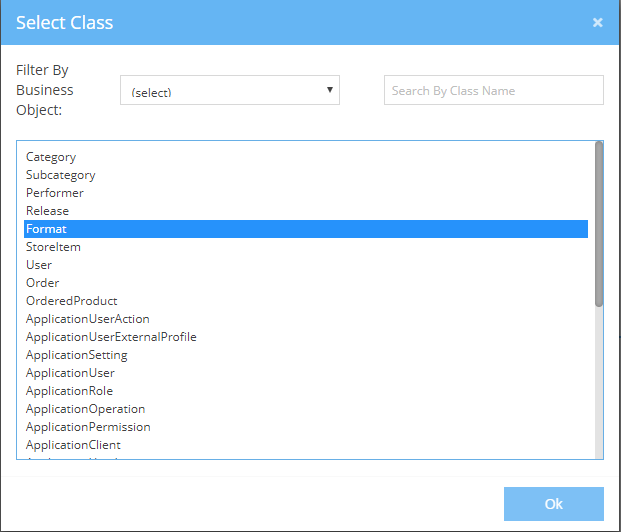
Task: Select the User class entry
Action: click(39, 265)
